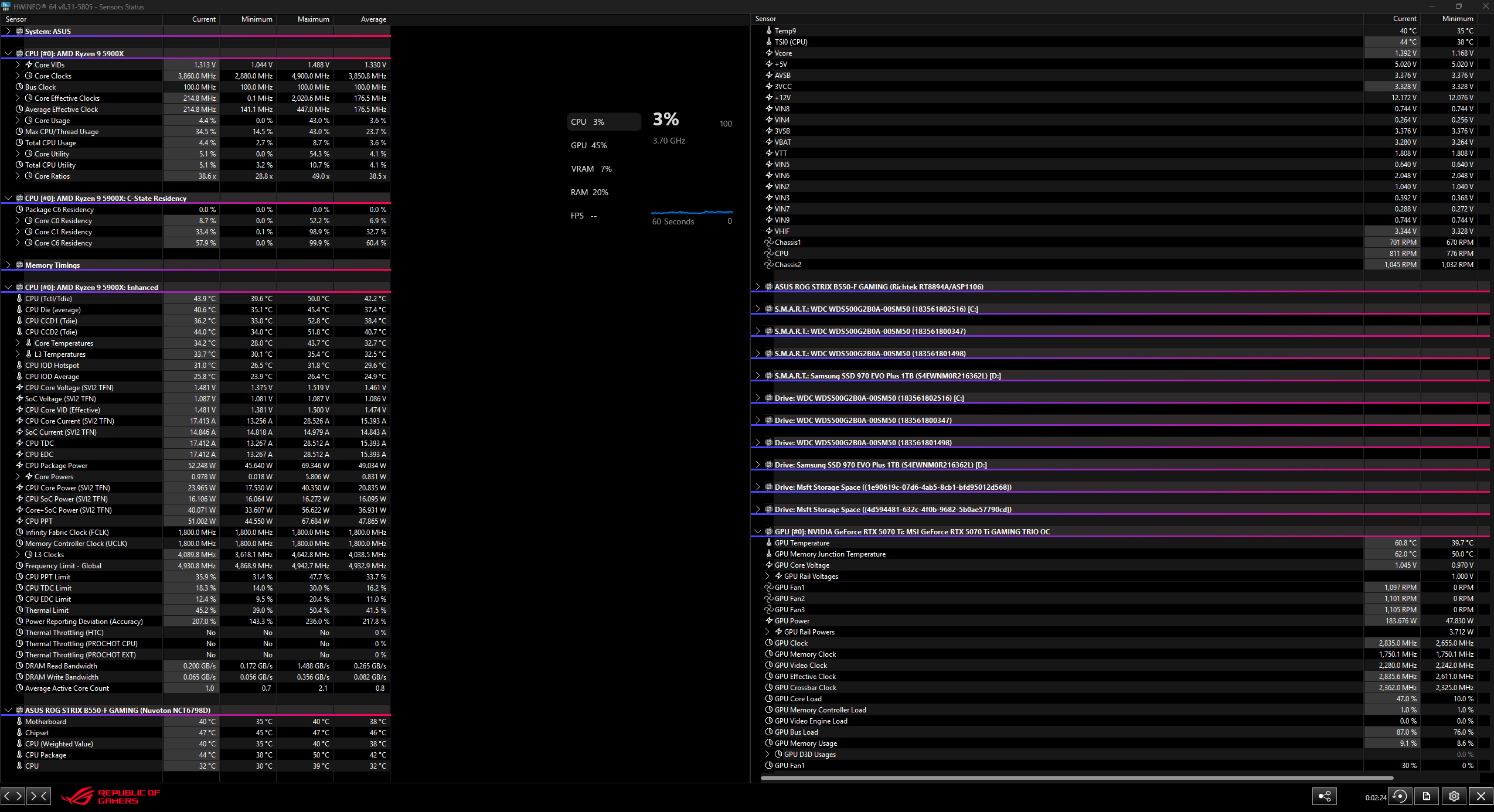Select the VRAM 7% overlay entry
This screenshot has width=1494, height=812.
click(x=604, y=169)
